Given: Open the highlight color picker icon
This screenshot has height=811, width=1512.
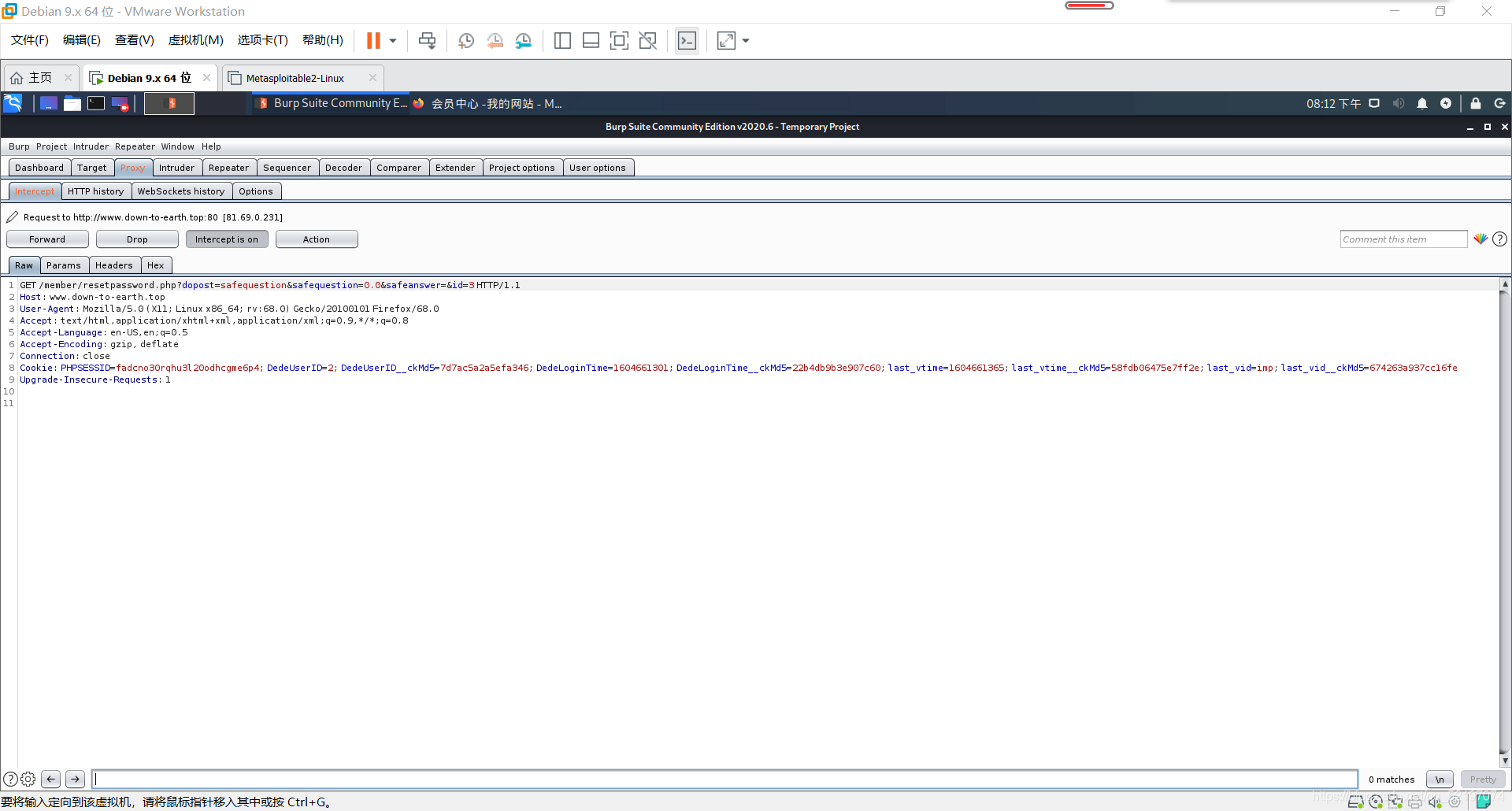Looking at the screenshot, I should [x=1480, y=239].
